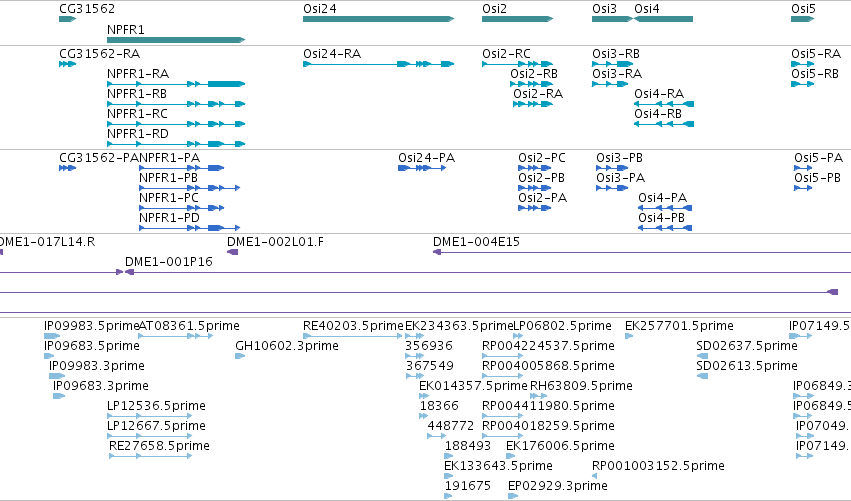Select the DME1-017L14.R clone label

48,242
